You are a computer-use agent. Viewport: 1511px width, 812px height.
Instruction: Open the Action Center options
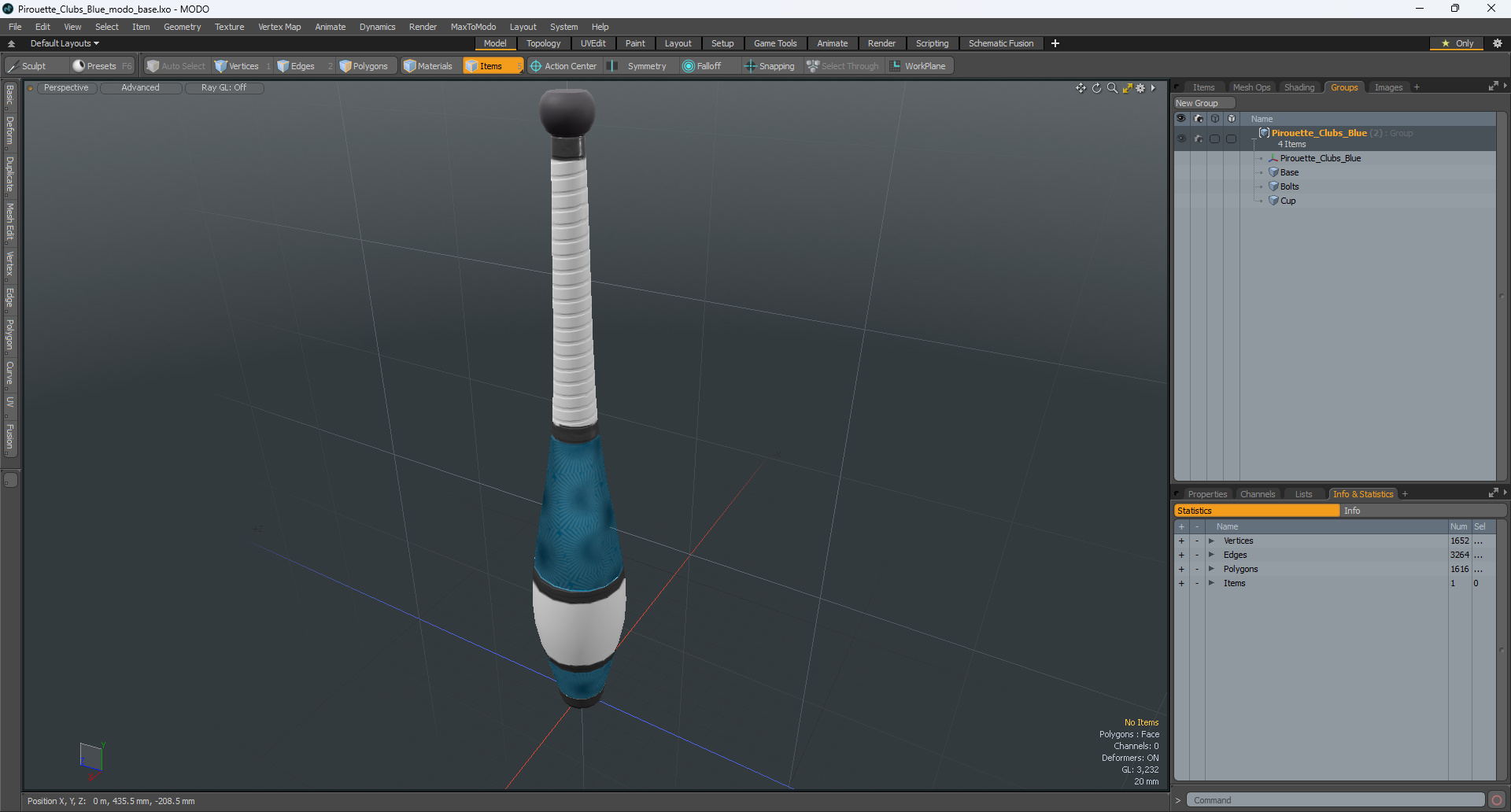[x=563, y=66]
